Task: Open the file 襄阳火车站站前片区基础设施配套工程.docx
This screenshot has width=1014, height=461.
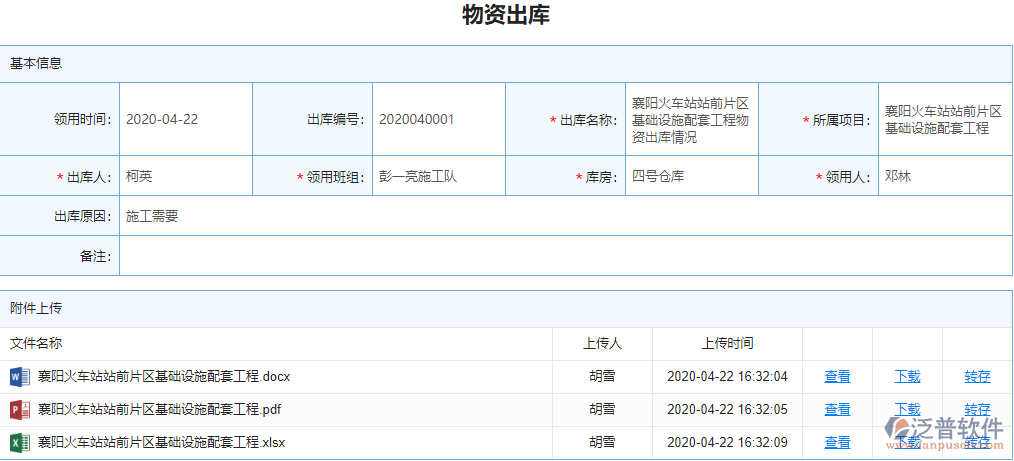Action: click(x=164, y=376)
